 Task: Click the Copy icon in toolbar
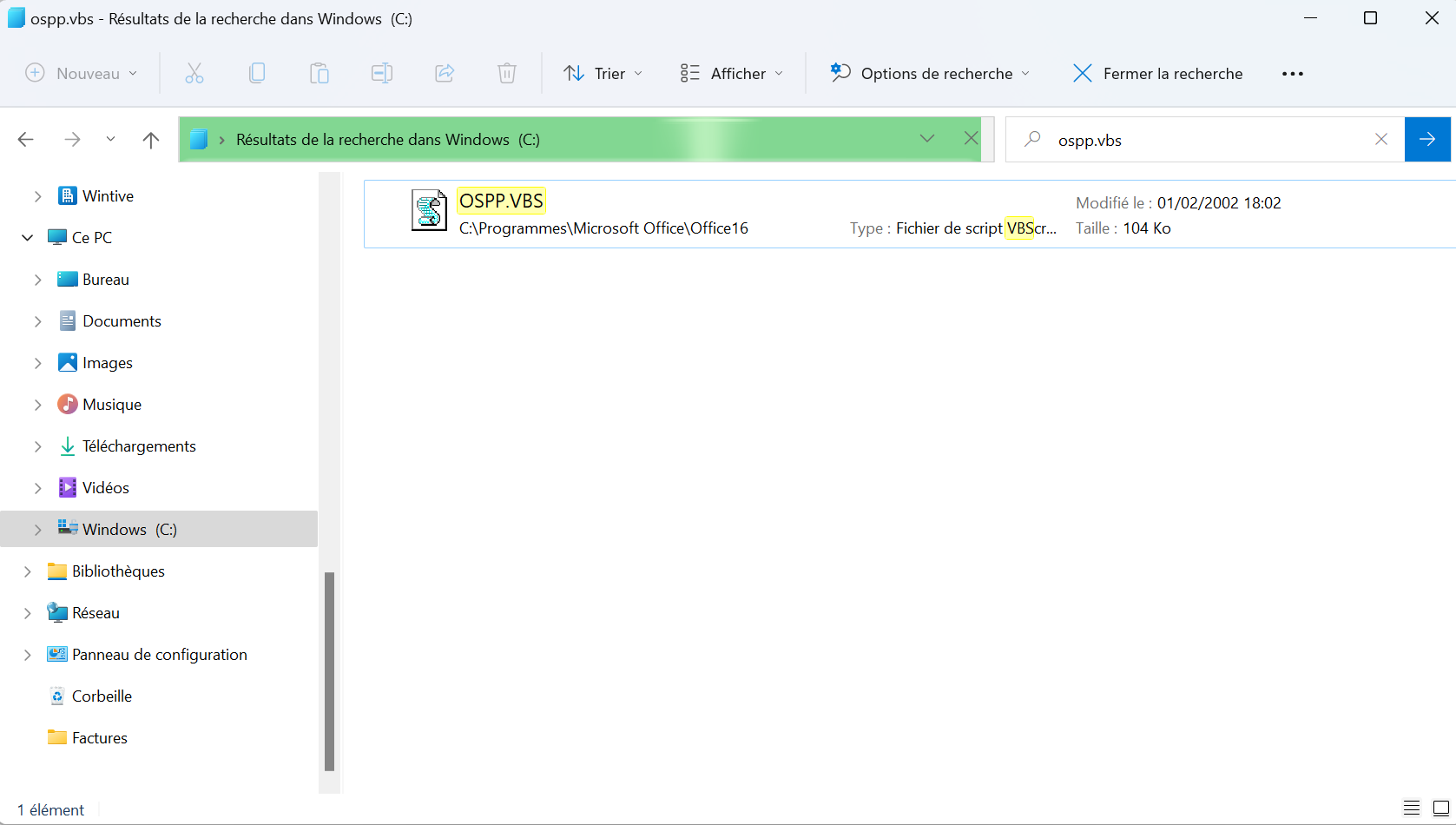click(x=257, y=74)
